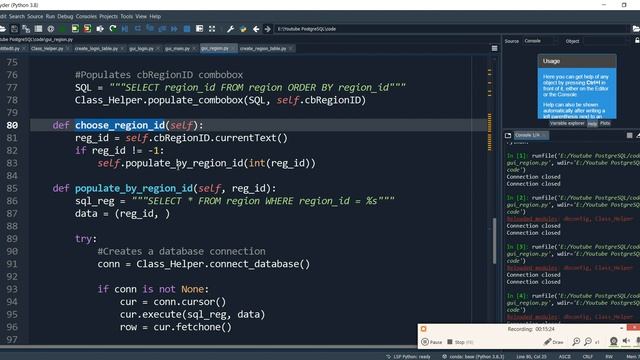Open the Tools menu
The width and height of the screenshot is (640, 360).
click(127, 16)
